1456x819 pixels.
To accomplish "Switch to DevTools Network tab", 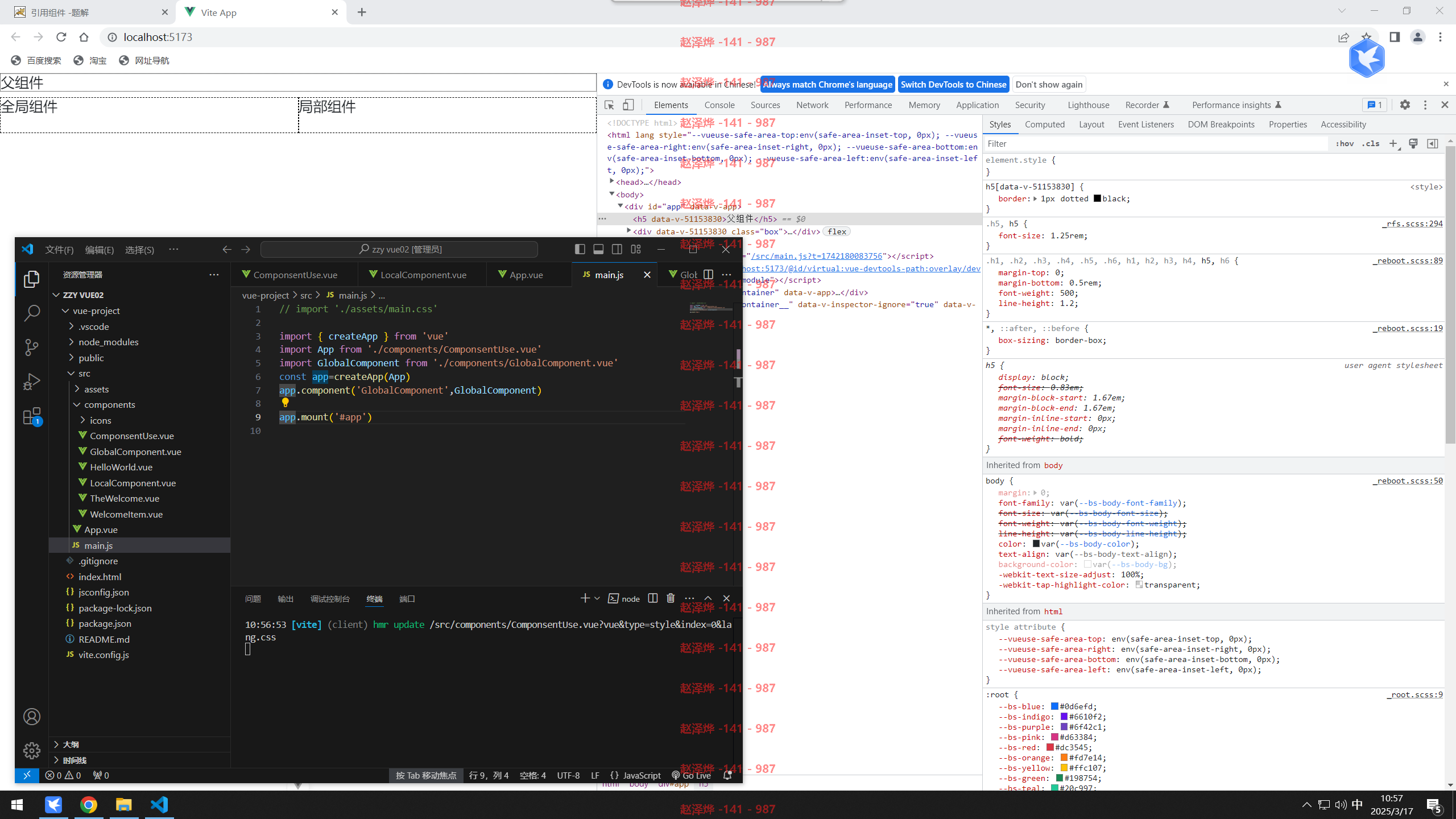I will click(812, 105).
